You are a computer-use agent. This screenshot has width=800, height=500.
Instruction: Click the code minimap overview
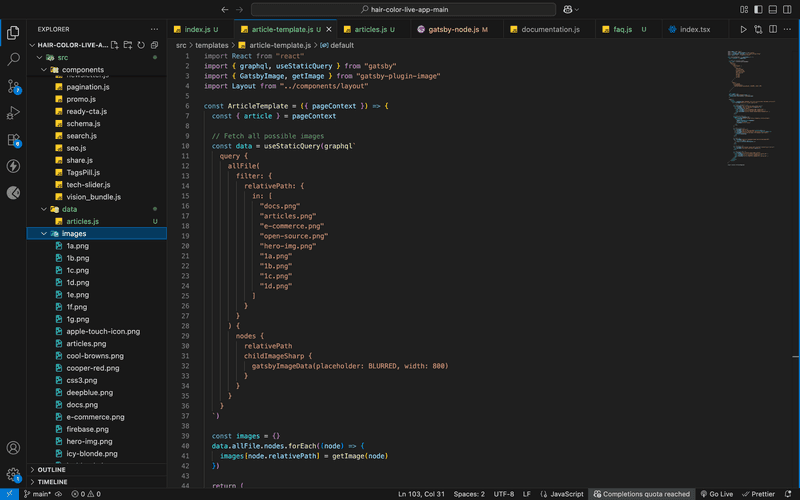click(753, 107)
